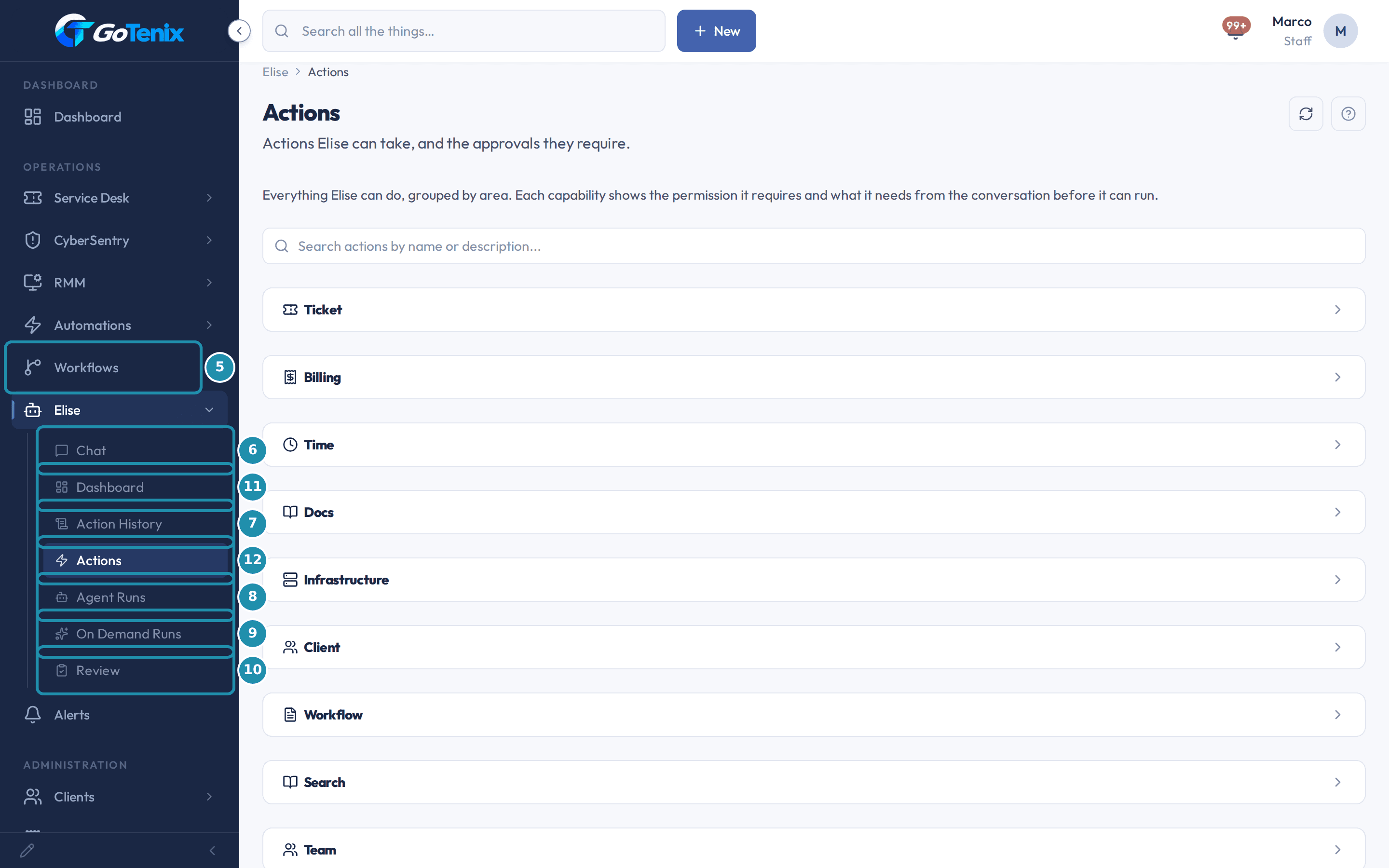
Task: Expand the Billing actions group chevron
Action: [x=1337, y=377]
